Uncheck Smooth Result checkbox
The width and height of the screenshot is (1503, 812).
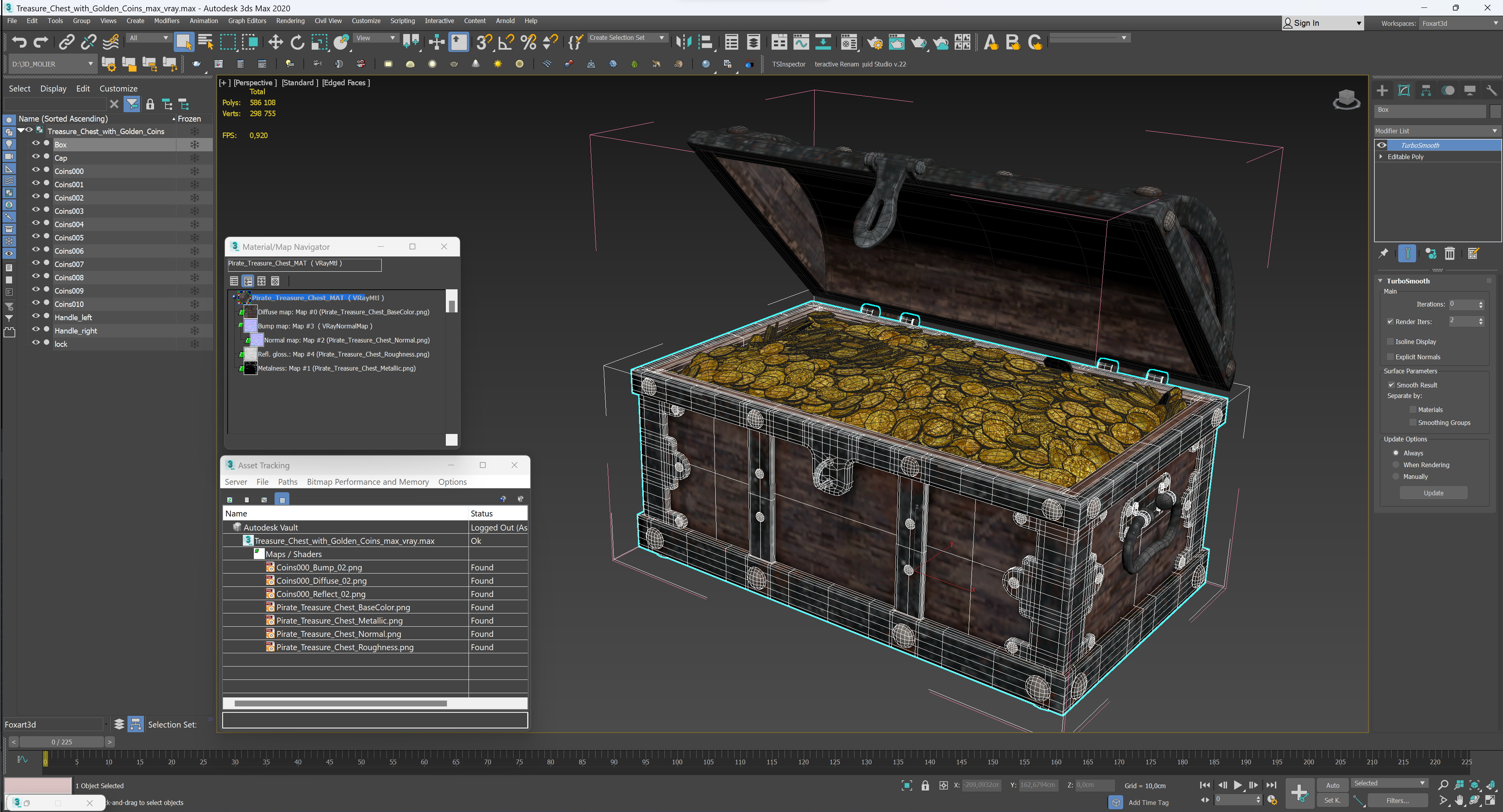[1392, 384]
